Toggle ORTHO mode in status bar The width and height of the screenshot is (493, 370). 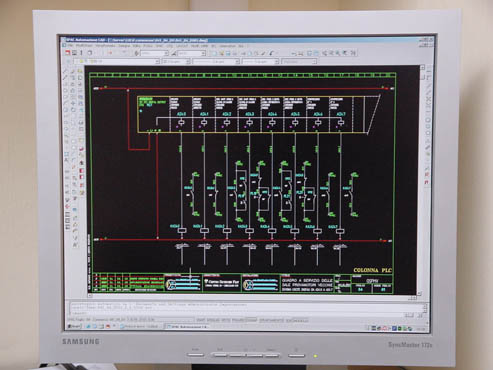pyautogui.click(x=226, y=320)
